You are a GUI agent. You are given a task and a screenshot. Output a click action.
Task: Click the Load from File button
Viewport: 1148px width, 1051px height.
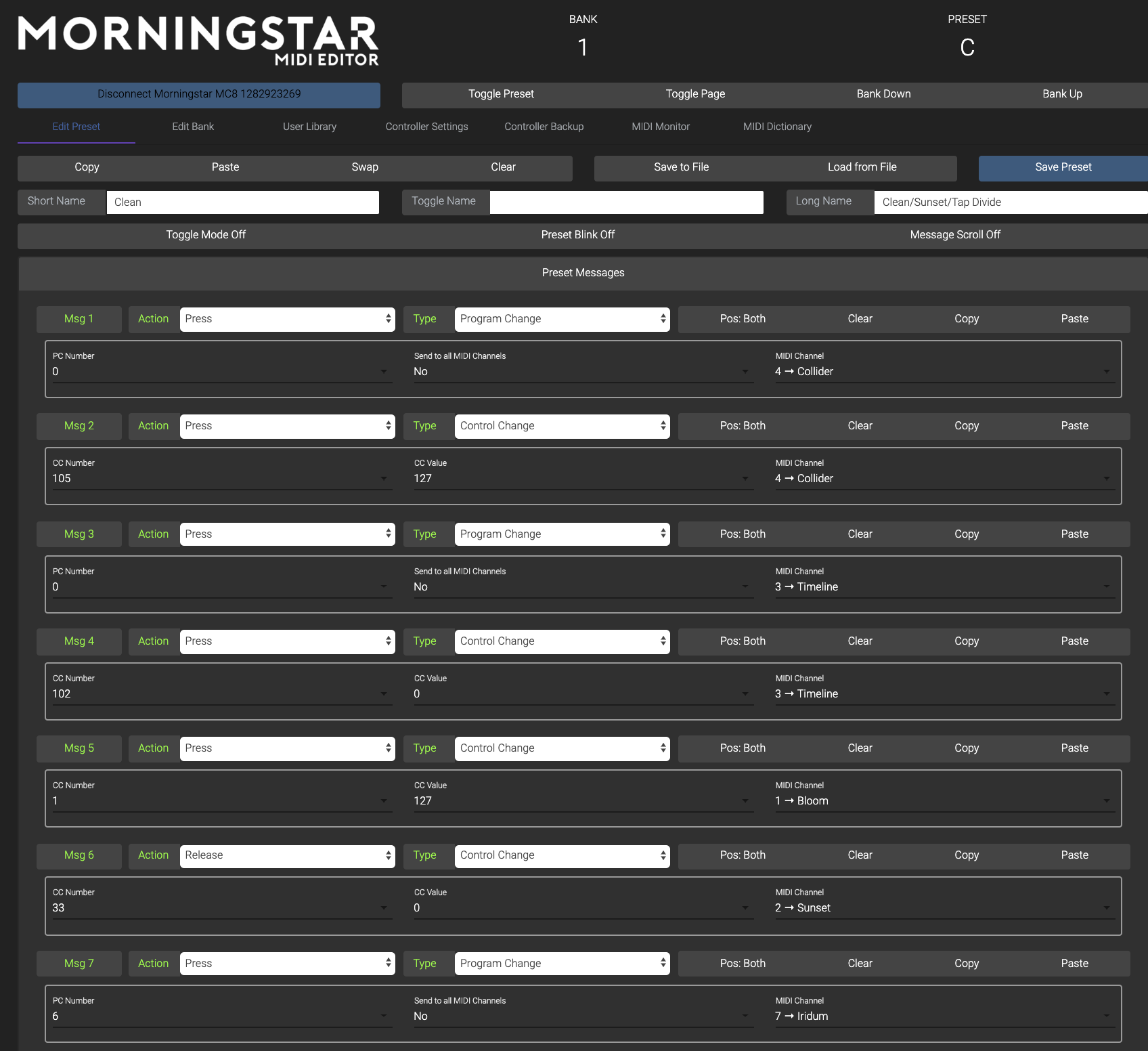862,168
